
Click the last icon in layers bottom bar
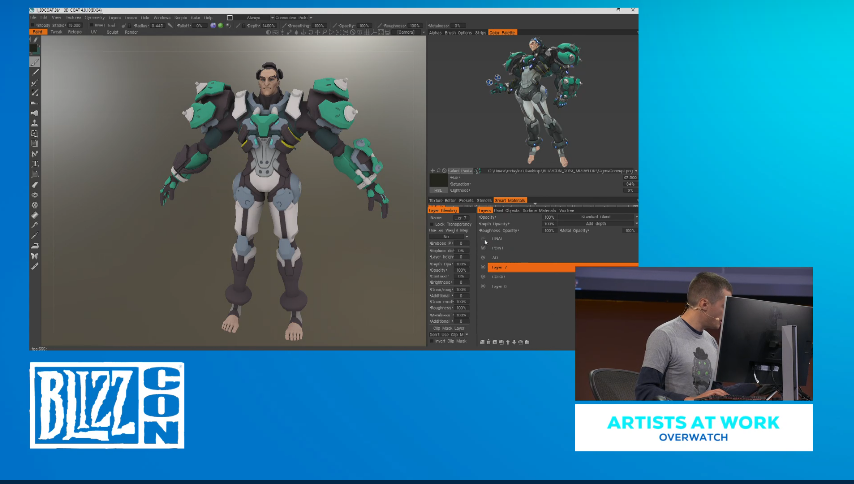point(527,342)
